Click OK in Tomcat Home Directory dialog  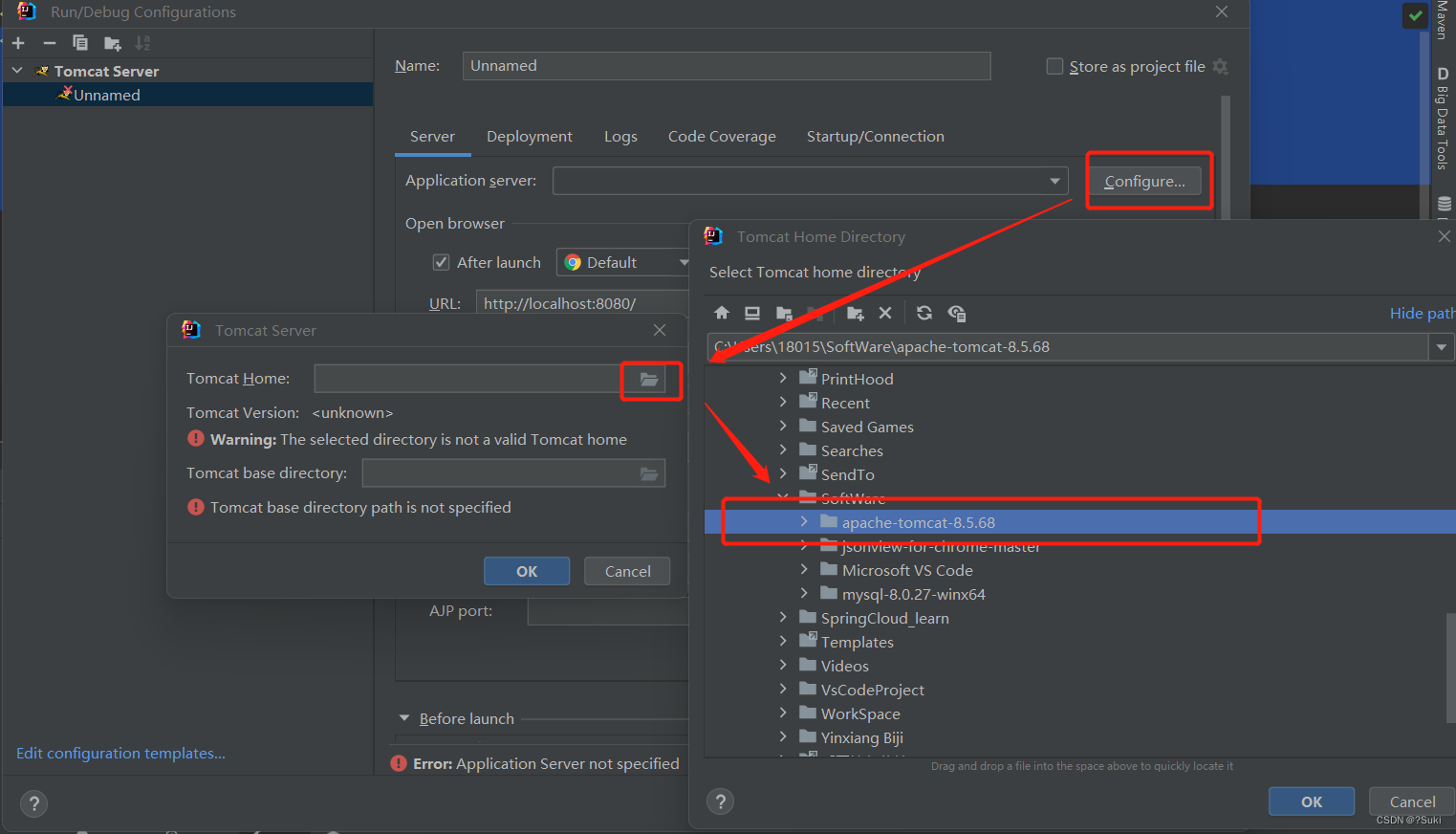tap(1312, 801)
